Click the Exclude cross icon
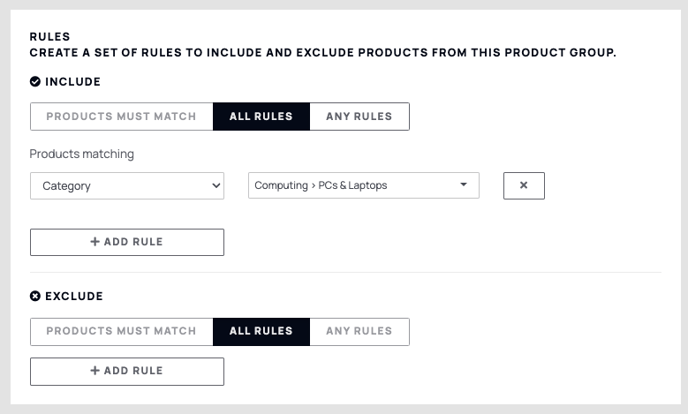Viewport: 688px width, 414px height. coord(35,296)
